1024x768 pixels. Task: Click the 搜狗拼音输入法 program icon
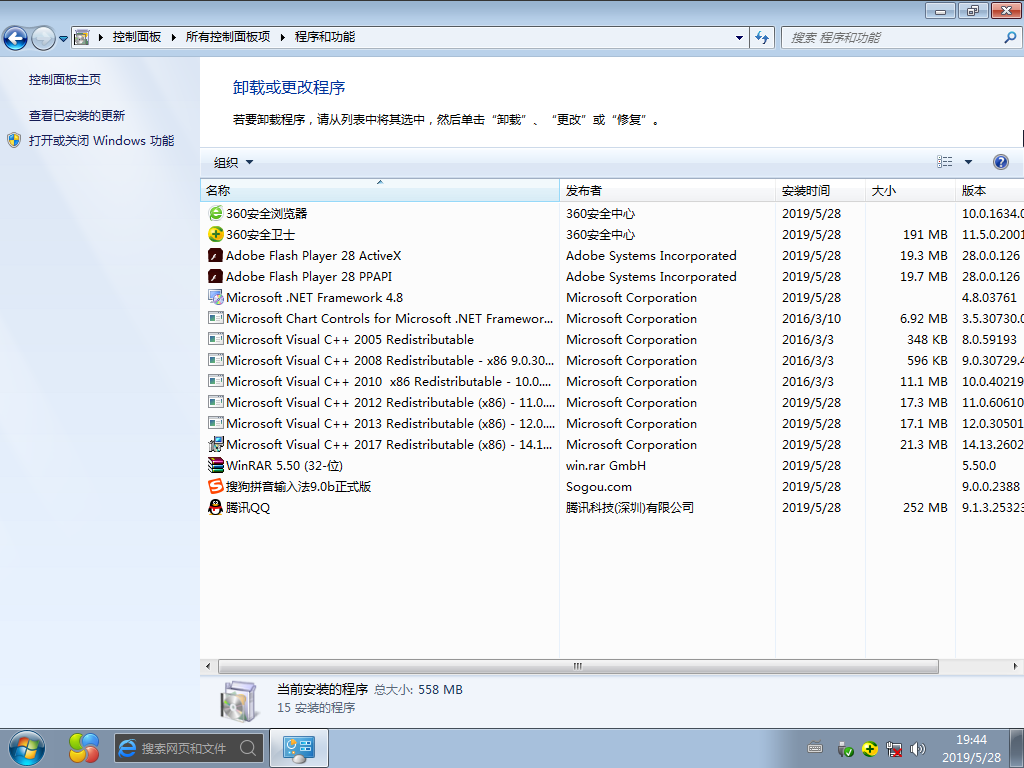click(216, 486)
